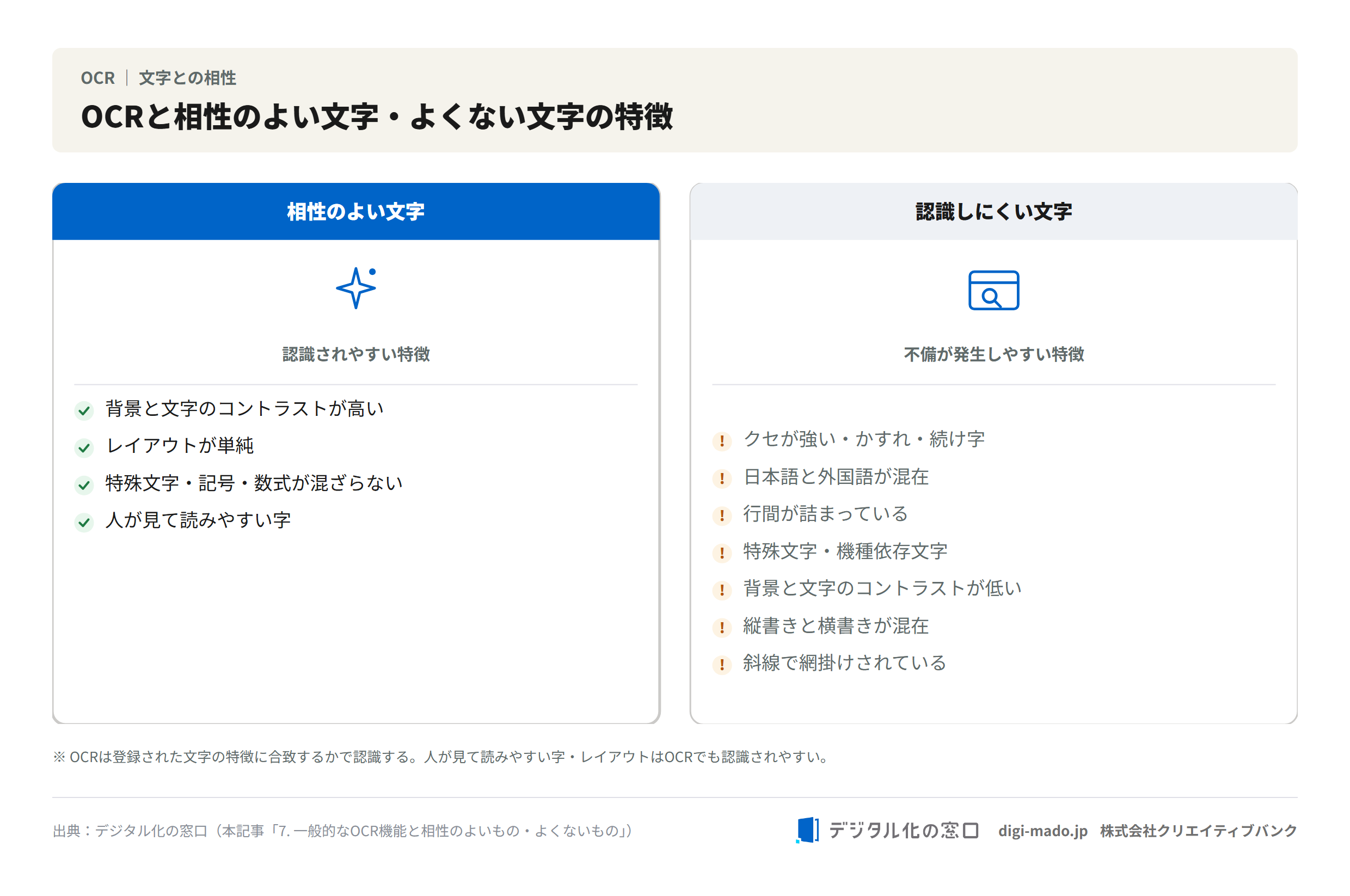Click the text 背景と文字のコントラストが低い
The width and height of the screenshot is (1350, 896).
882,588
